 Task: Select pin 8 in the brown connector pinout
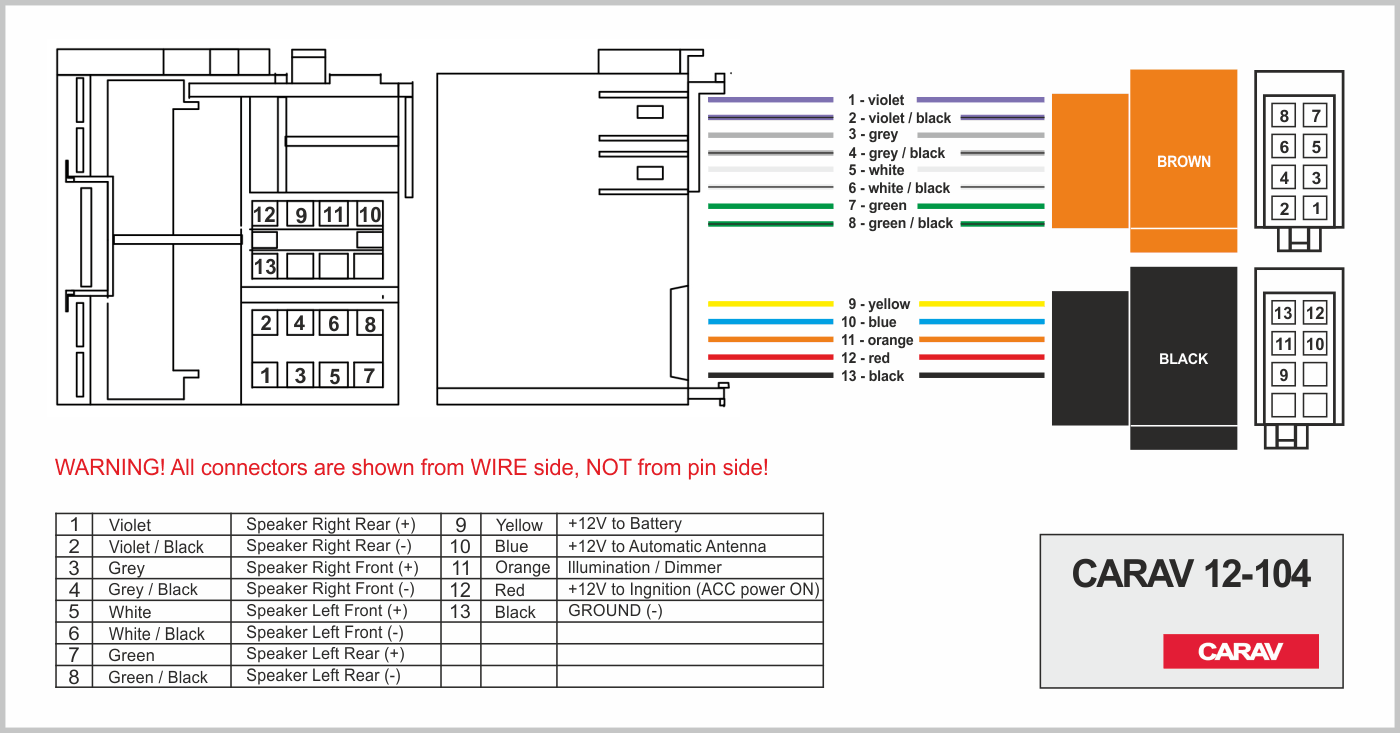1284,116
